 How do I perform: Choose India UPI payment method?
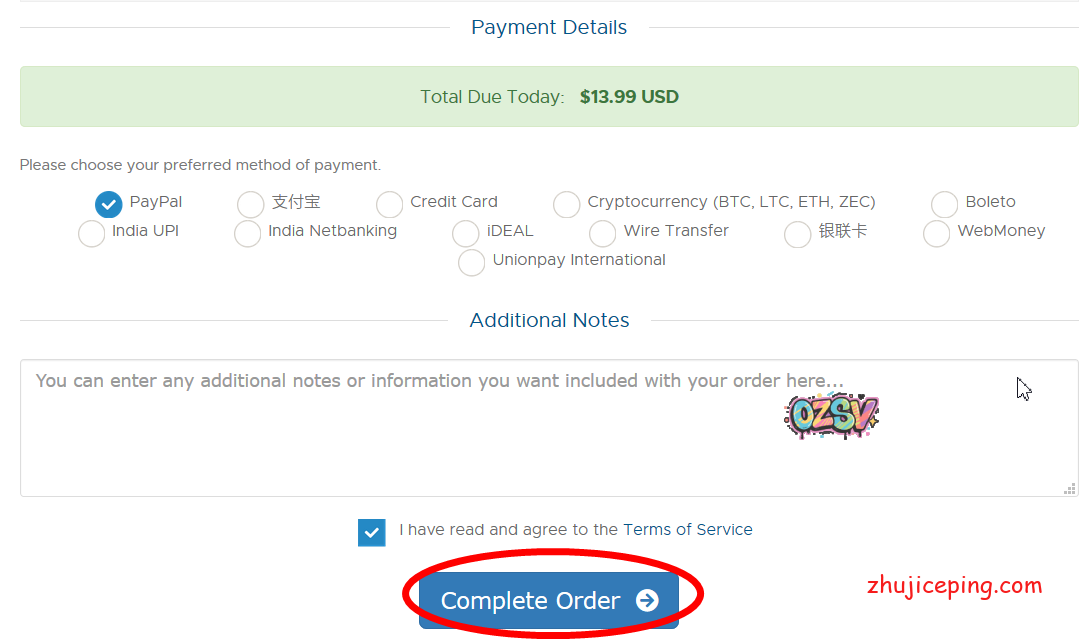coord(91,233)
